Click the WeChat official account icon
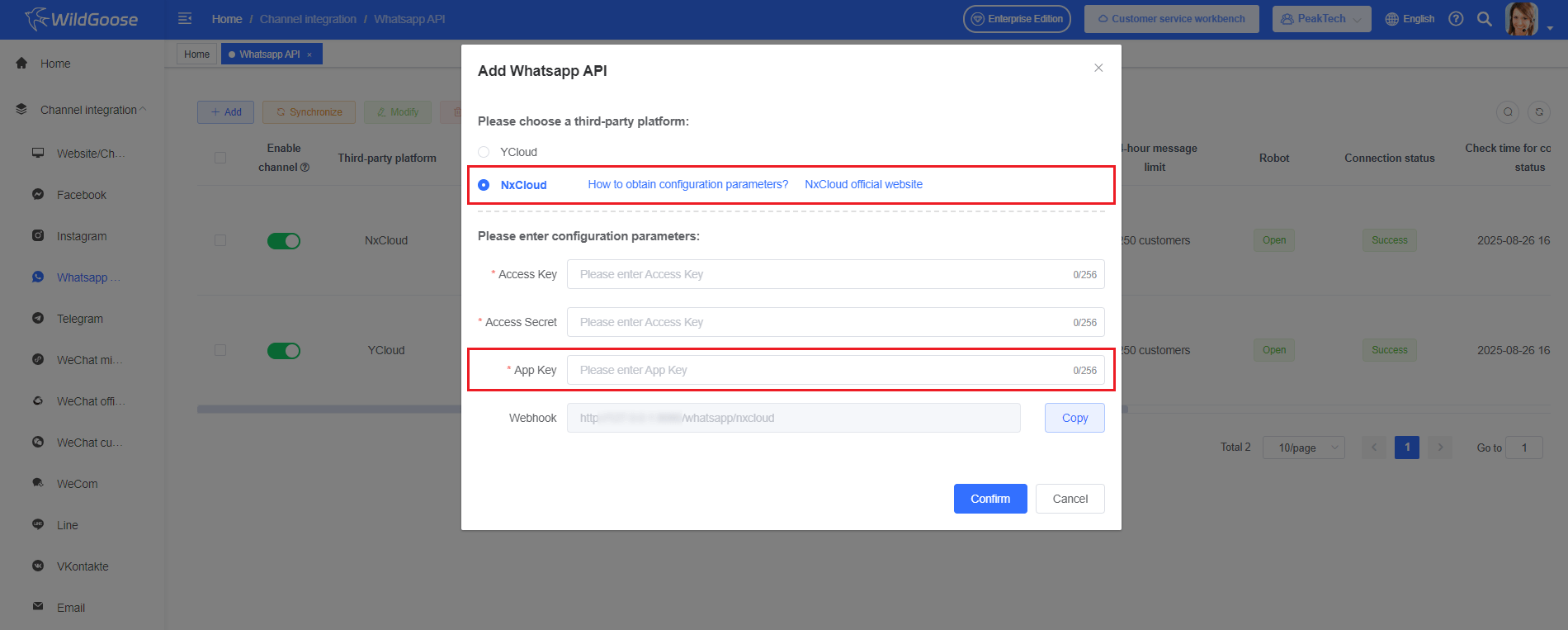The height and width of the screenshot is (630, 1568). point(38,400)
